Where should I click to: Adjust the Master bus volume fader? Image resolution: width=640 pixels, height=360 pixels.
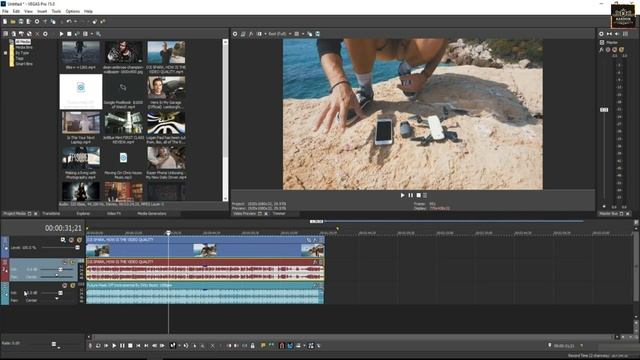tap(604, 110)
